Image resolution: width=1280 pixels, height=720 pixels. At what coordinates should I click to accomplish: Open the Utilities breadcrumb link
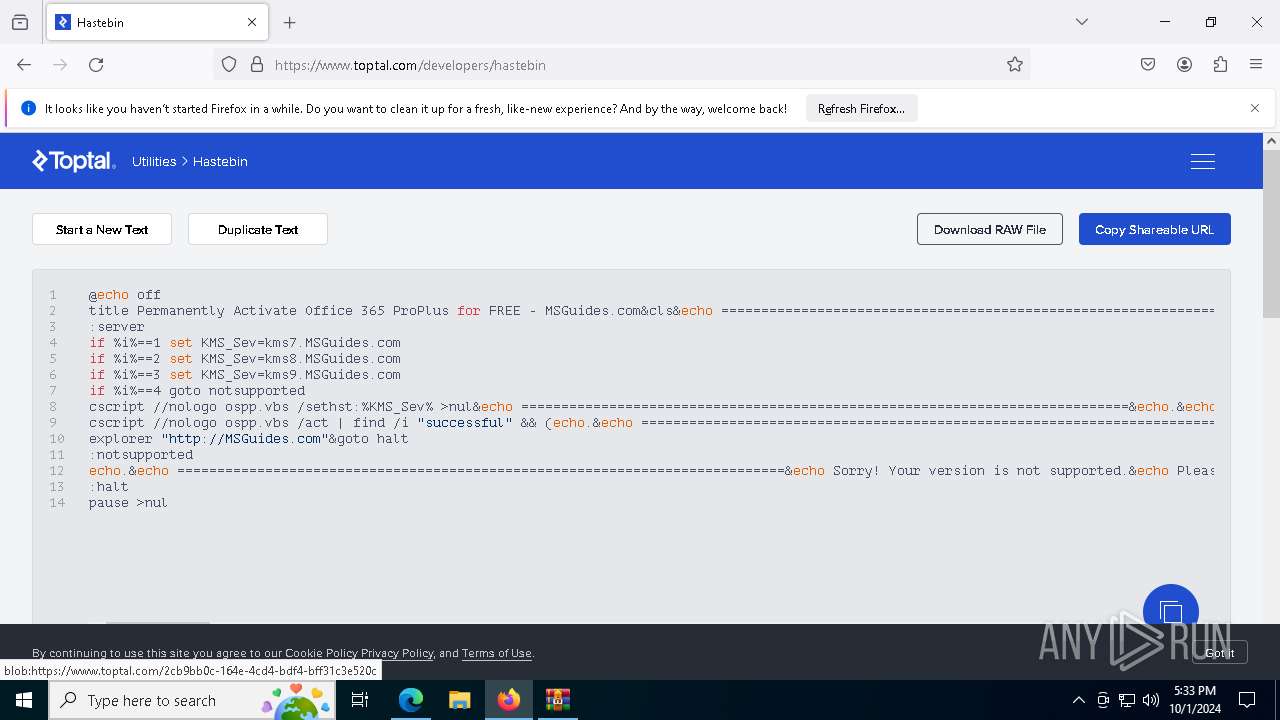tap(154, 161)
